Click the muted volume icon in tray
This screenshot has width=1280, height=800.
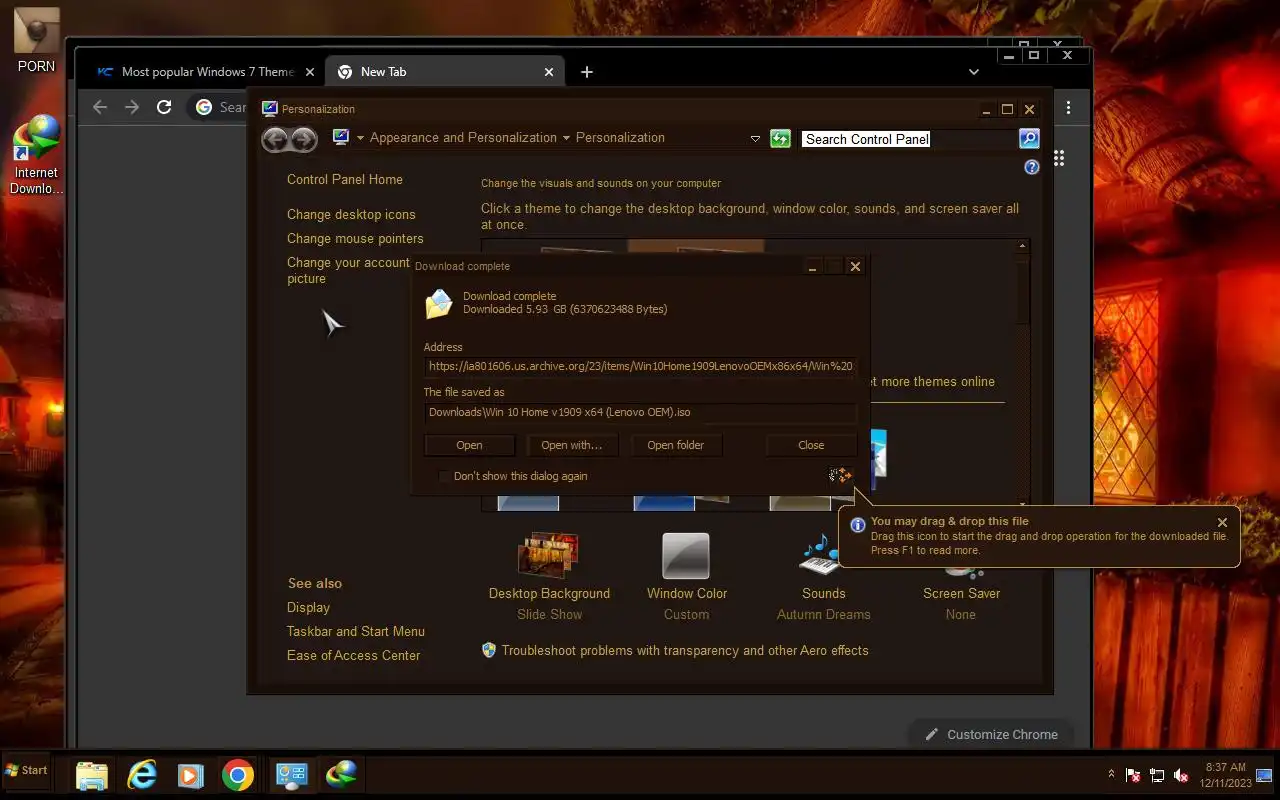1181,775
